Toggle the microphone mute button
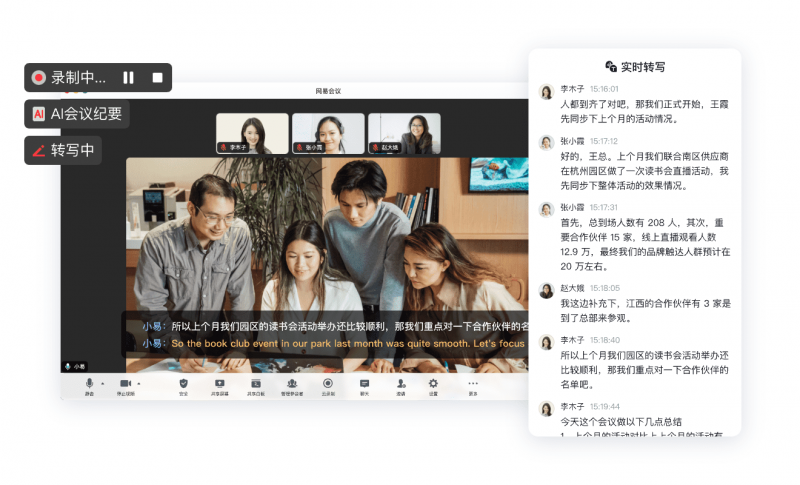 coord(89,384)
